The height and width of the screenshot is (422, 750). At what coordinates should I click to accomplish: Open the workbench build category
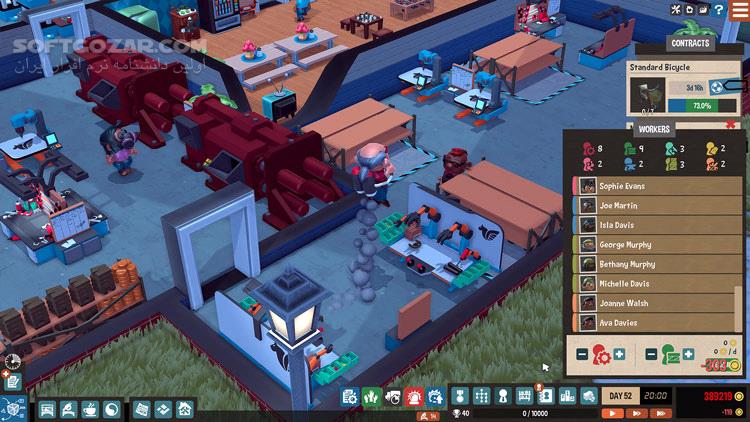47,410
